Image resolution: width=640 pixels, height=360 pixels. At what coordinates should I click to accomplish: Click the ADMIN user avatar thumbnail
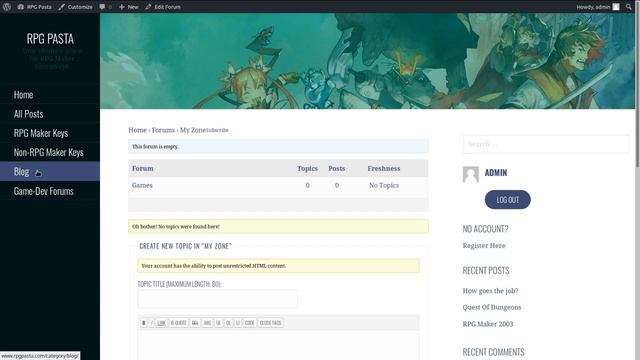[x=471, y=175]
